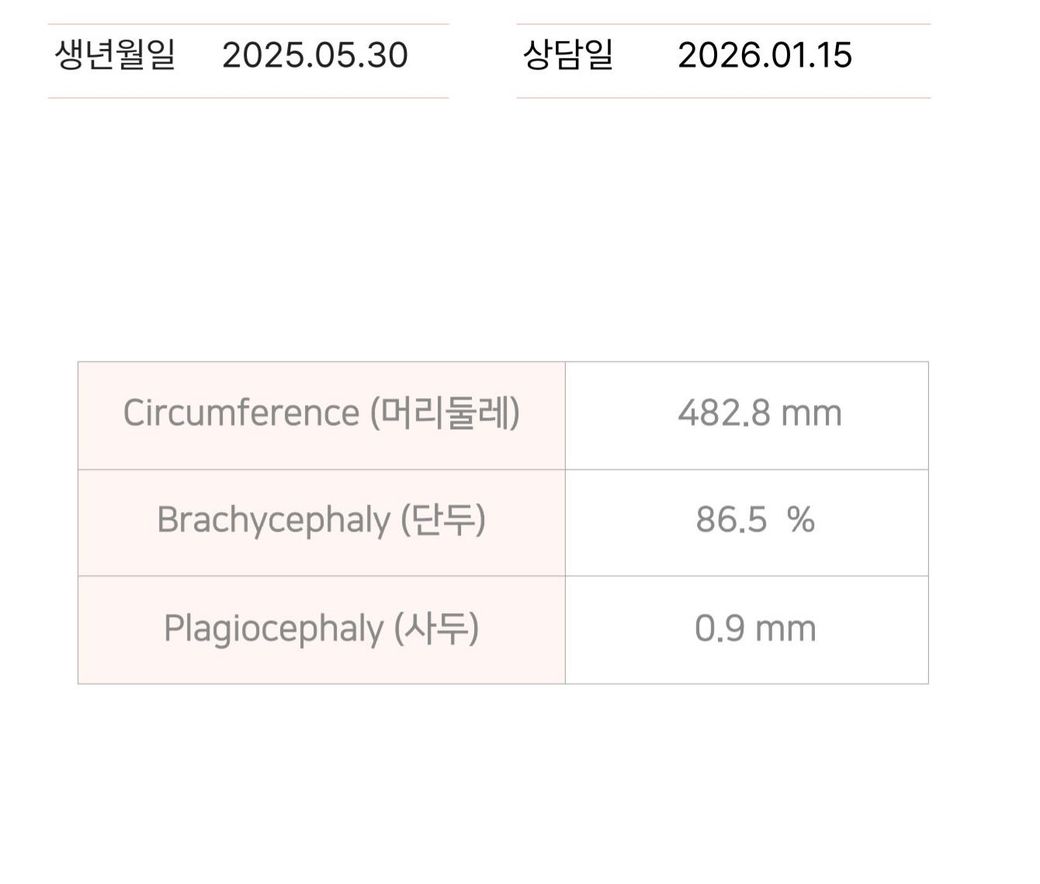Click the mm unit after 482.8
Viewport: 1040px width, 884px height.
click(812, 415)
